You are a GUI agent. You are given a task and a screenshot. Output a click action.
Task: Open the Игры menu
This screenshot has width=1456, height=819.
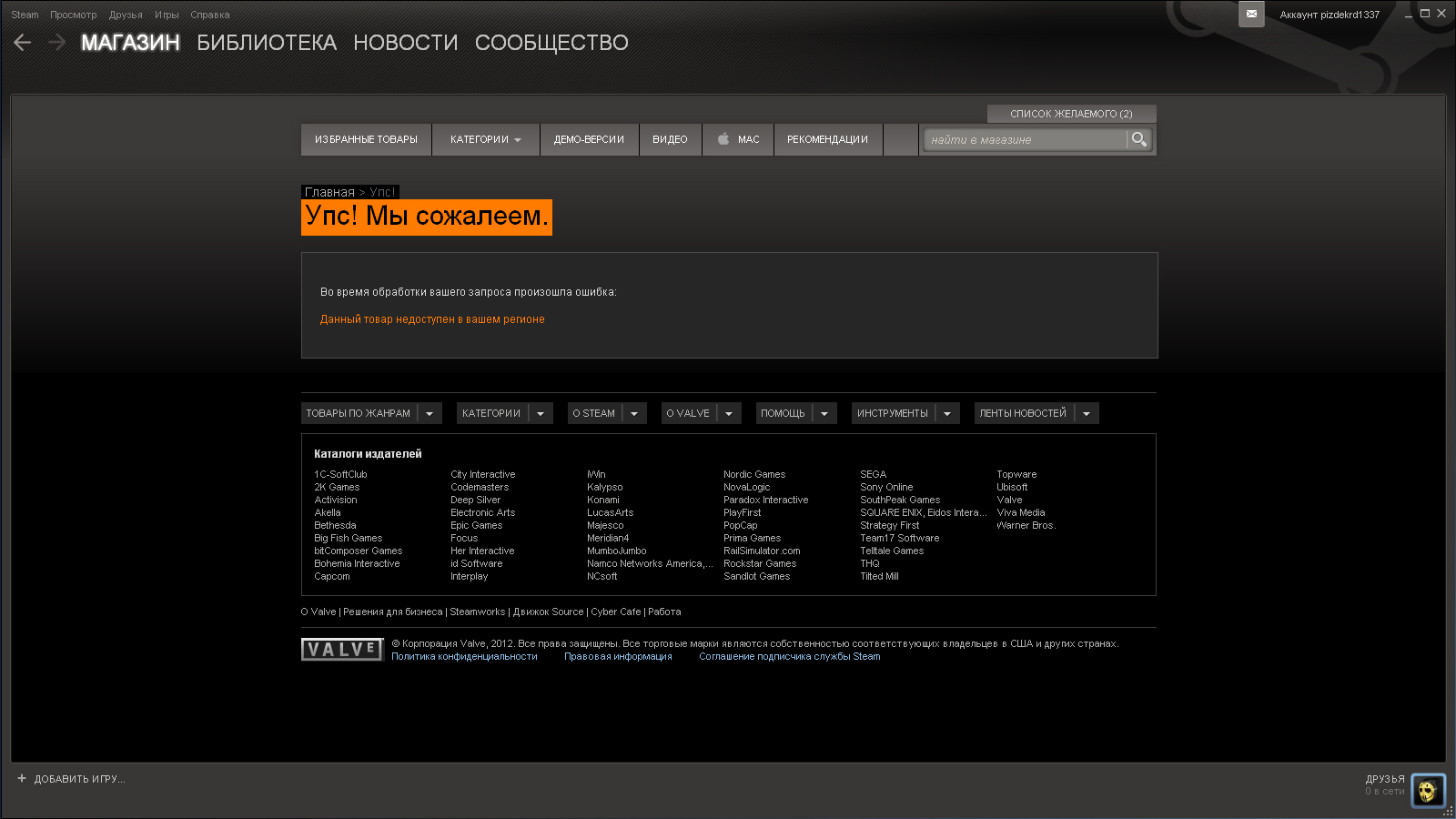167,15
